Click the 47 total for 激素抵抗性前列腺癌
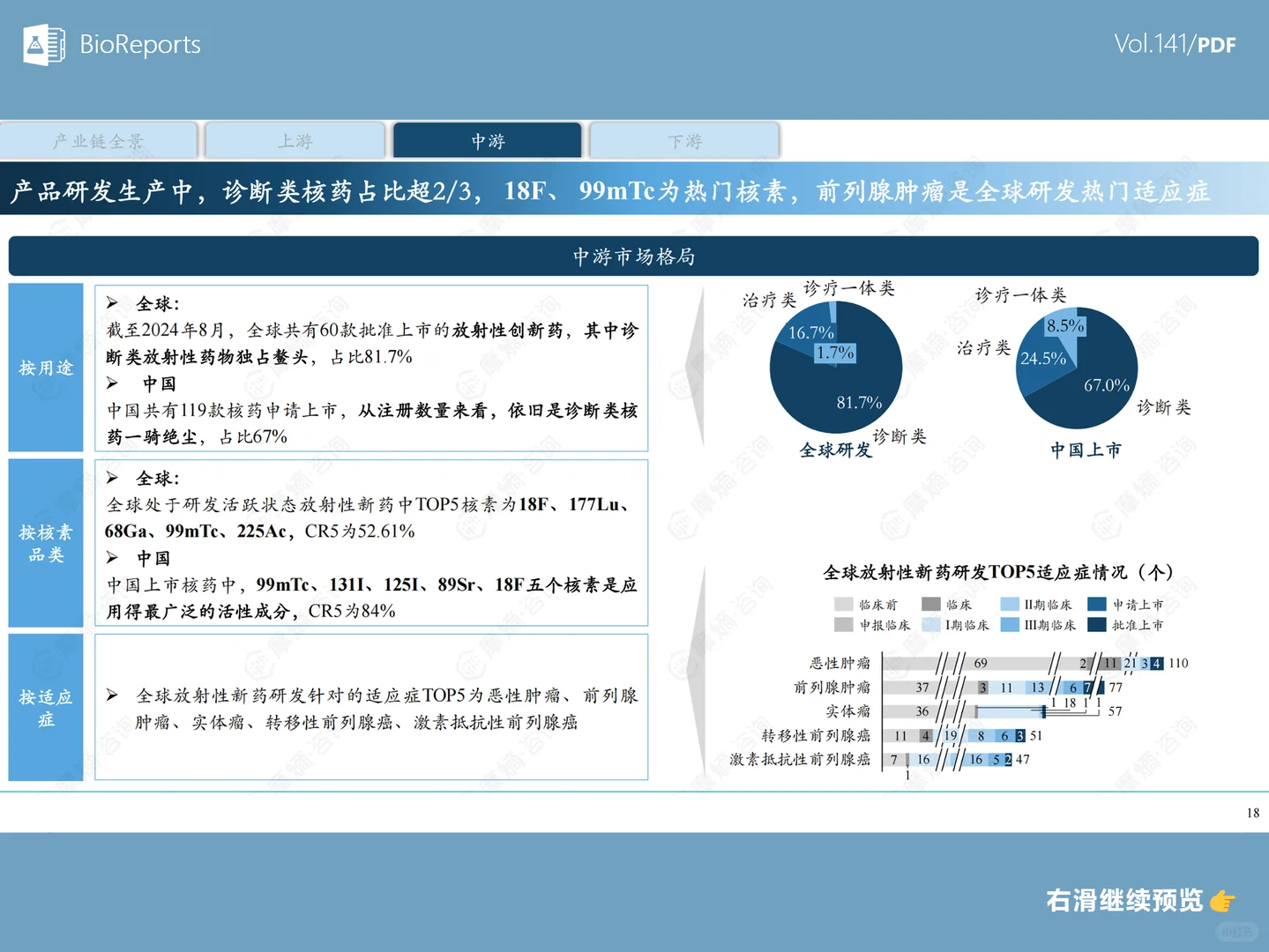 (1022, 759)
